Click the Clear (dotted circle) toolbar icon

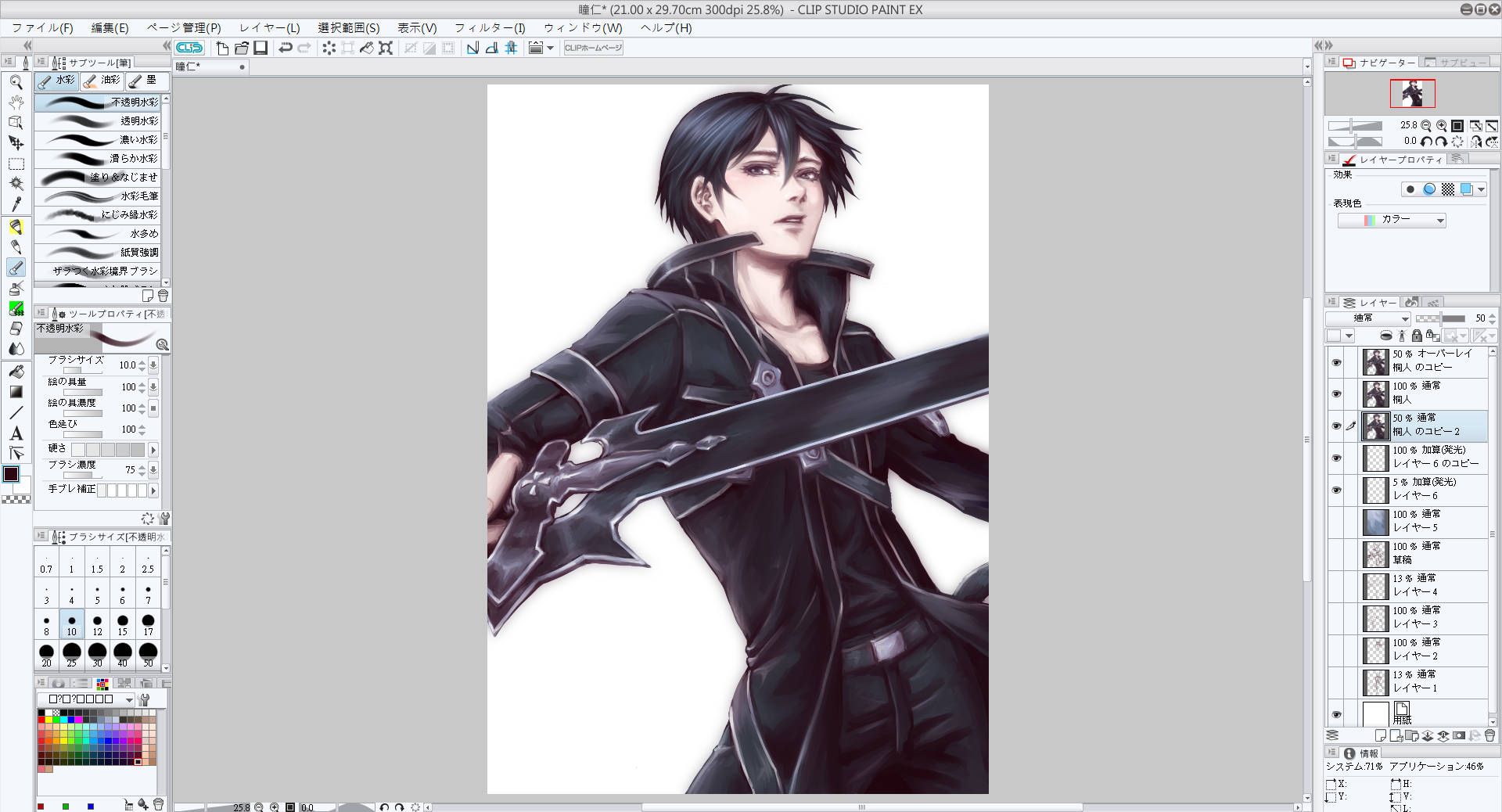click(x=329, y=48)
